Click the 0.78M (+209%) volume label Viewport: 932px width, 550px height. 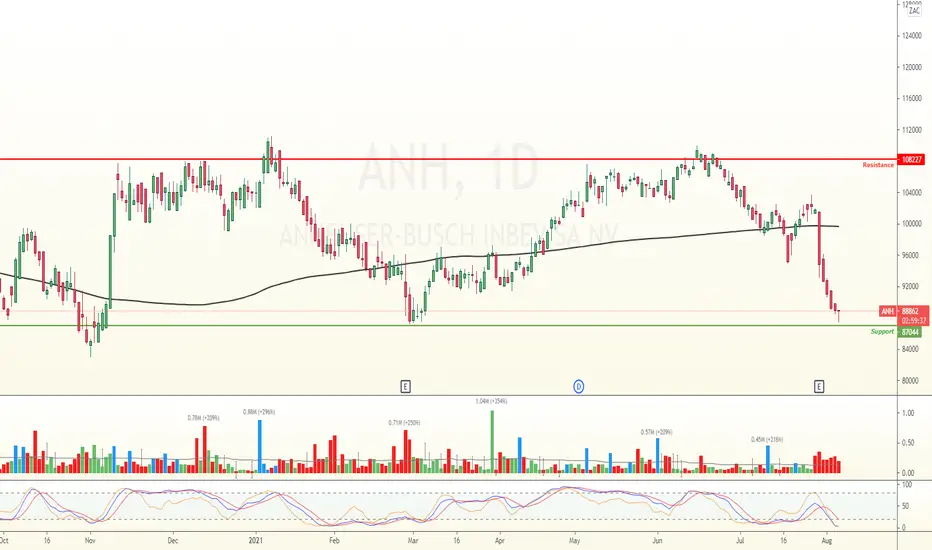click(203, 418)
